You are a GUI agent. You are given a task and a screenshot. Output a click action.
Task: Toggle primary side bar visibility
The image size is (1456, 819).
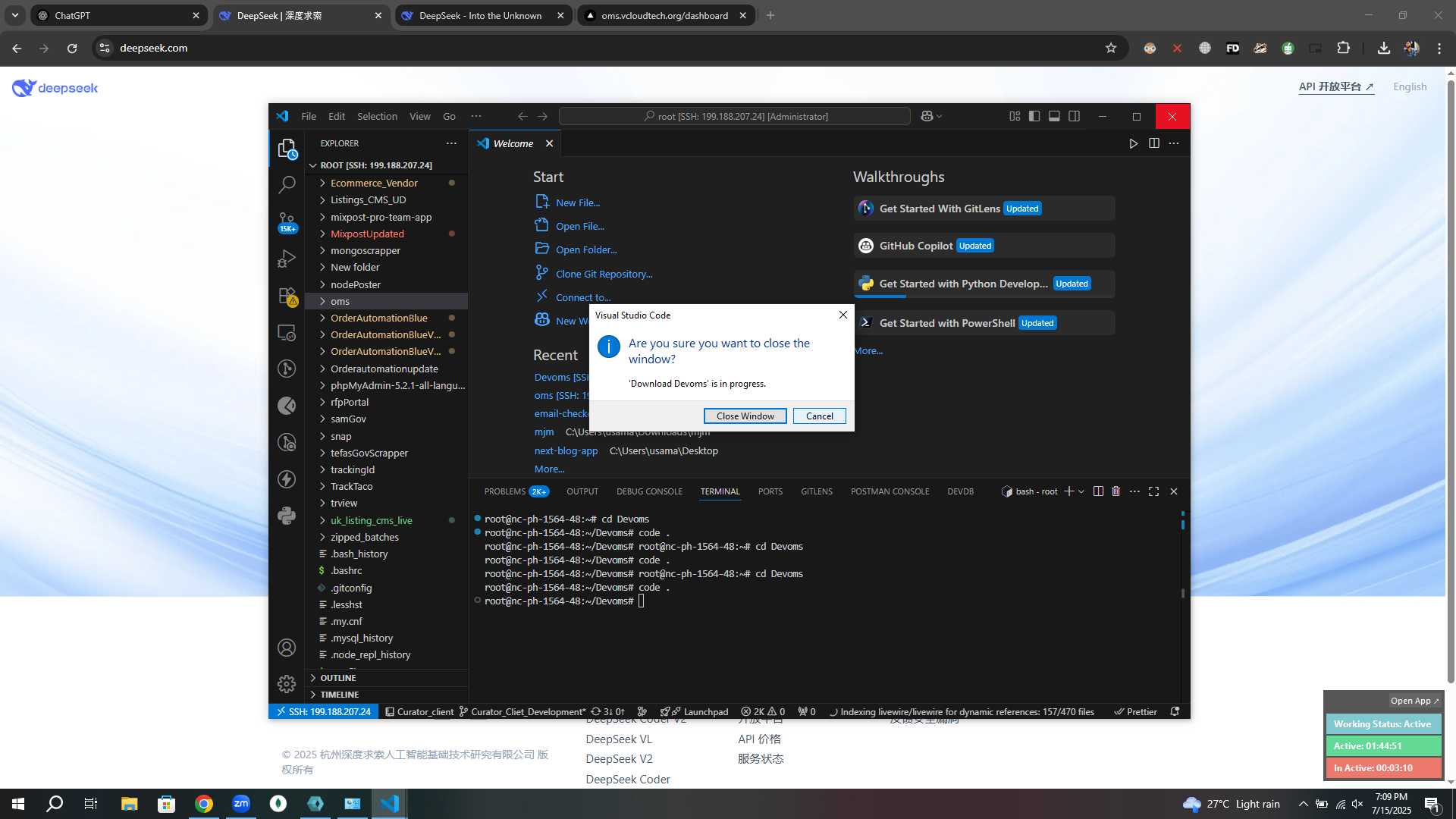pos(1034,116)
